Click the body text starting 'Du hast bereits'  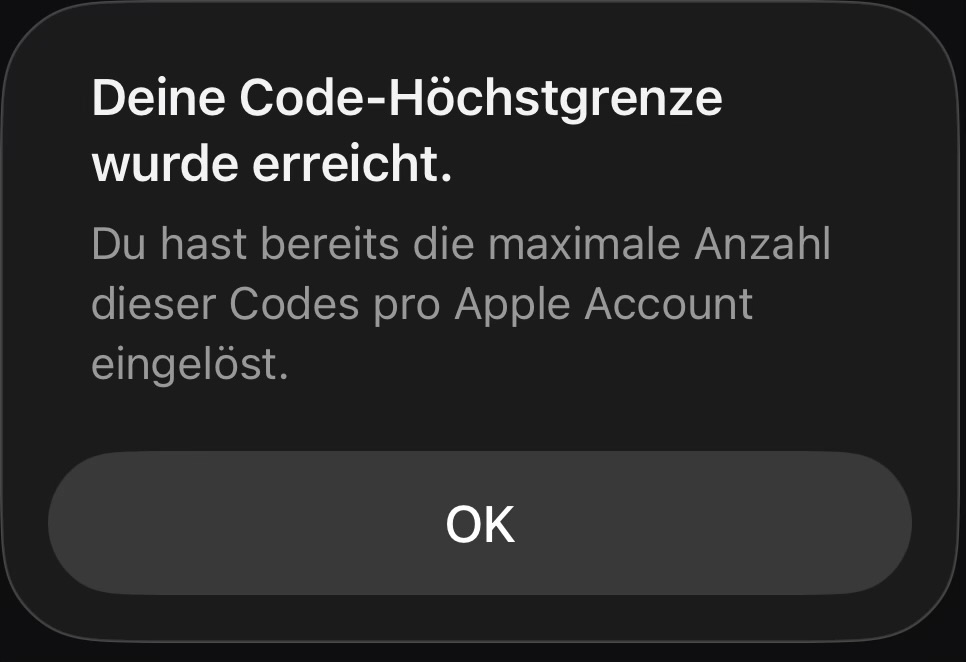(461, 304)
